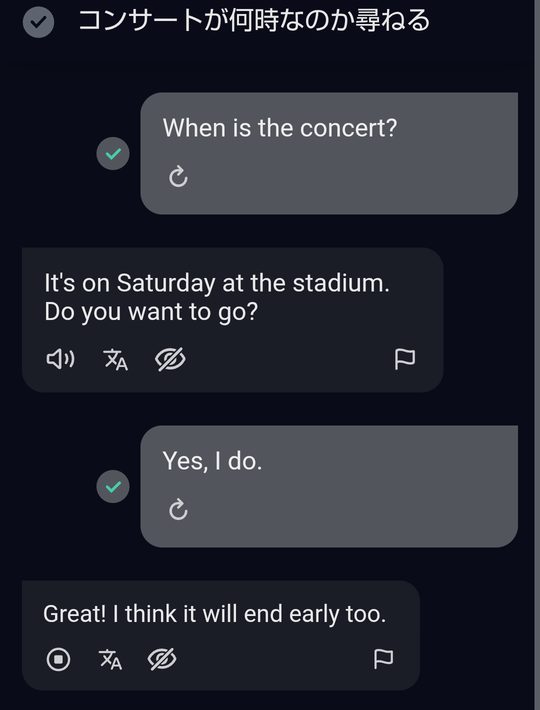
Task: Tap the "Do you want to go?" line
Action: pos(151,312)
